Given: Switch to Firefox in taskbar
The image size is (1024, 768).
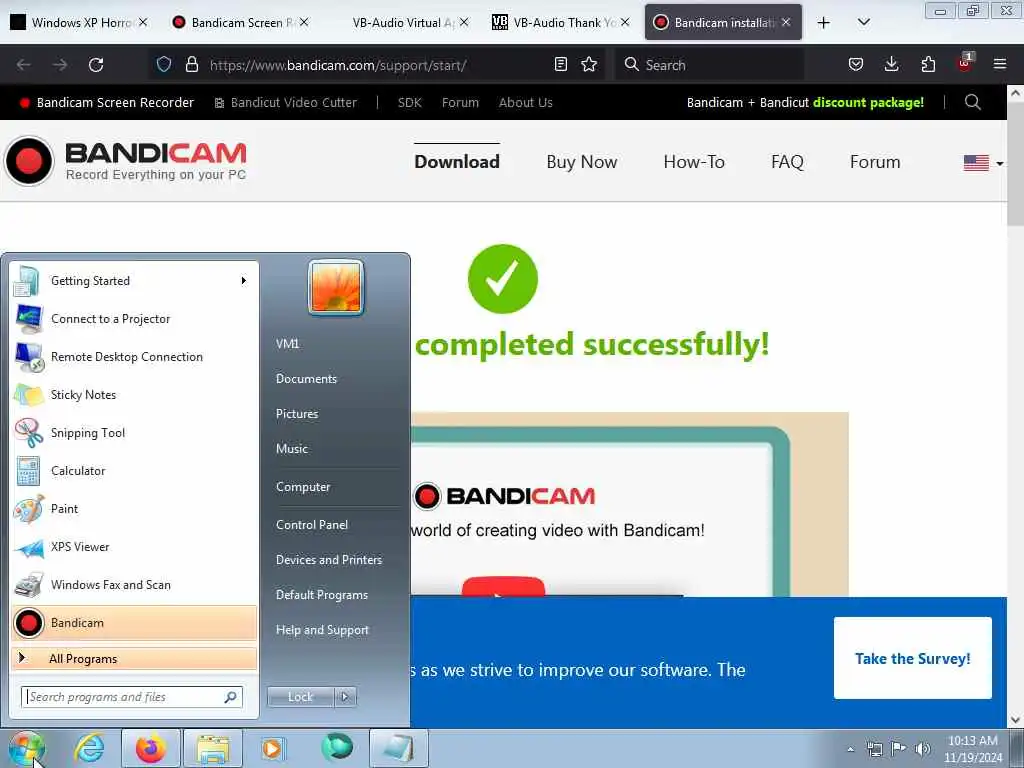Looking at the screenshot, I should tap(150, 748).
